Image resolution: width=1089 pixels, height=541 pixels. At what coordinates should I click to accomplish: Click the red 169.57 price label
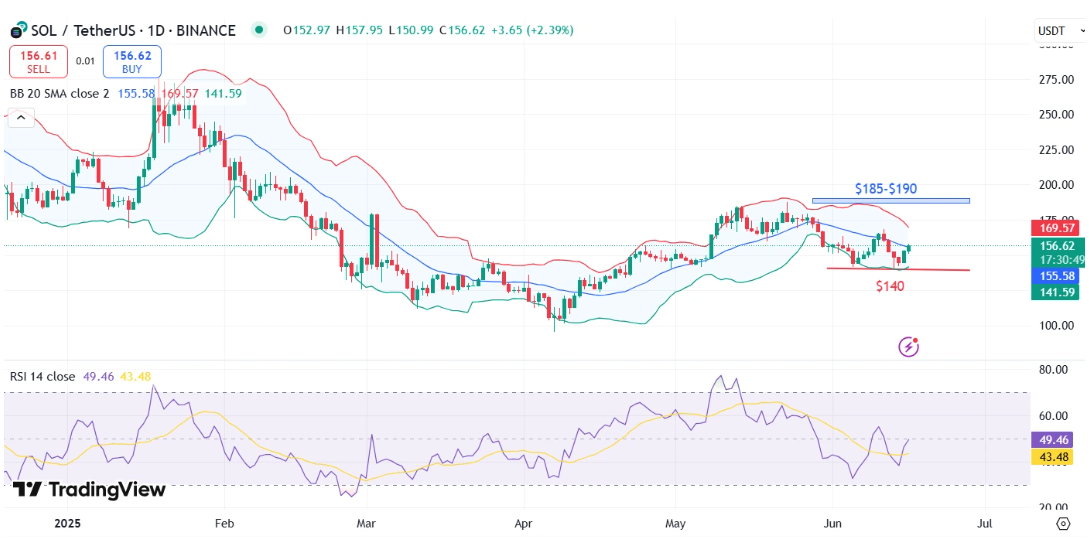point(1056,229)
